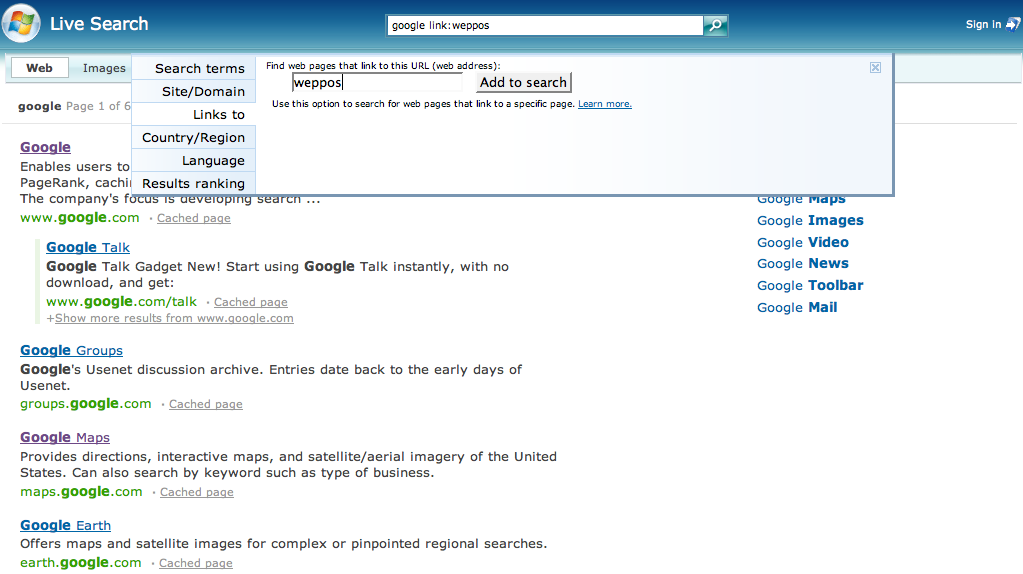Switch to the Images tab
The image size is (1023, 574).
tap(104, 68)
